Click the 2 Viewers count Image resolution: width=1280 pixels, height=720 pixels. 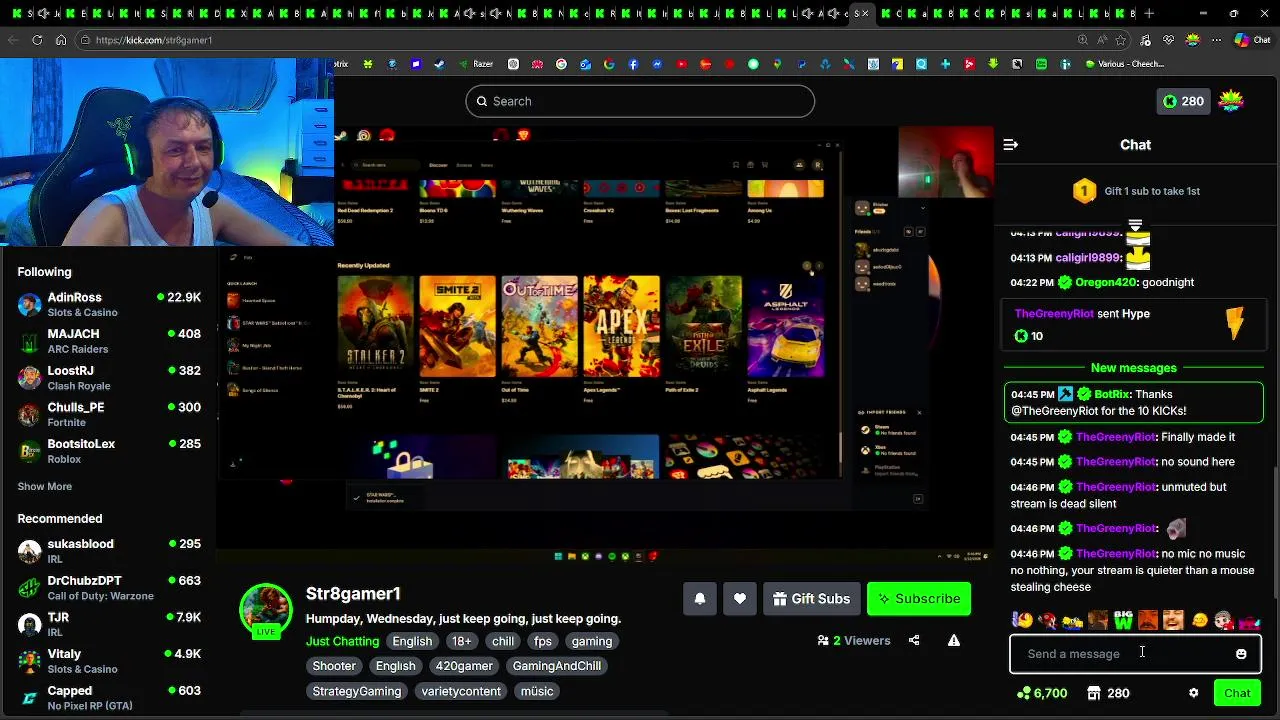point(854,641)
